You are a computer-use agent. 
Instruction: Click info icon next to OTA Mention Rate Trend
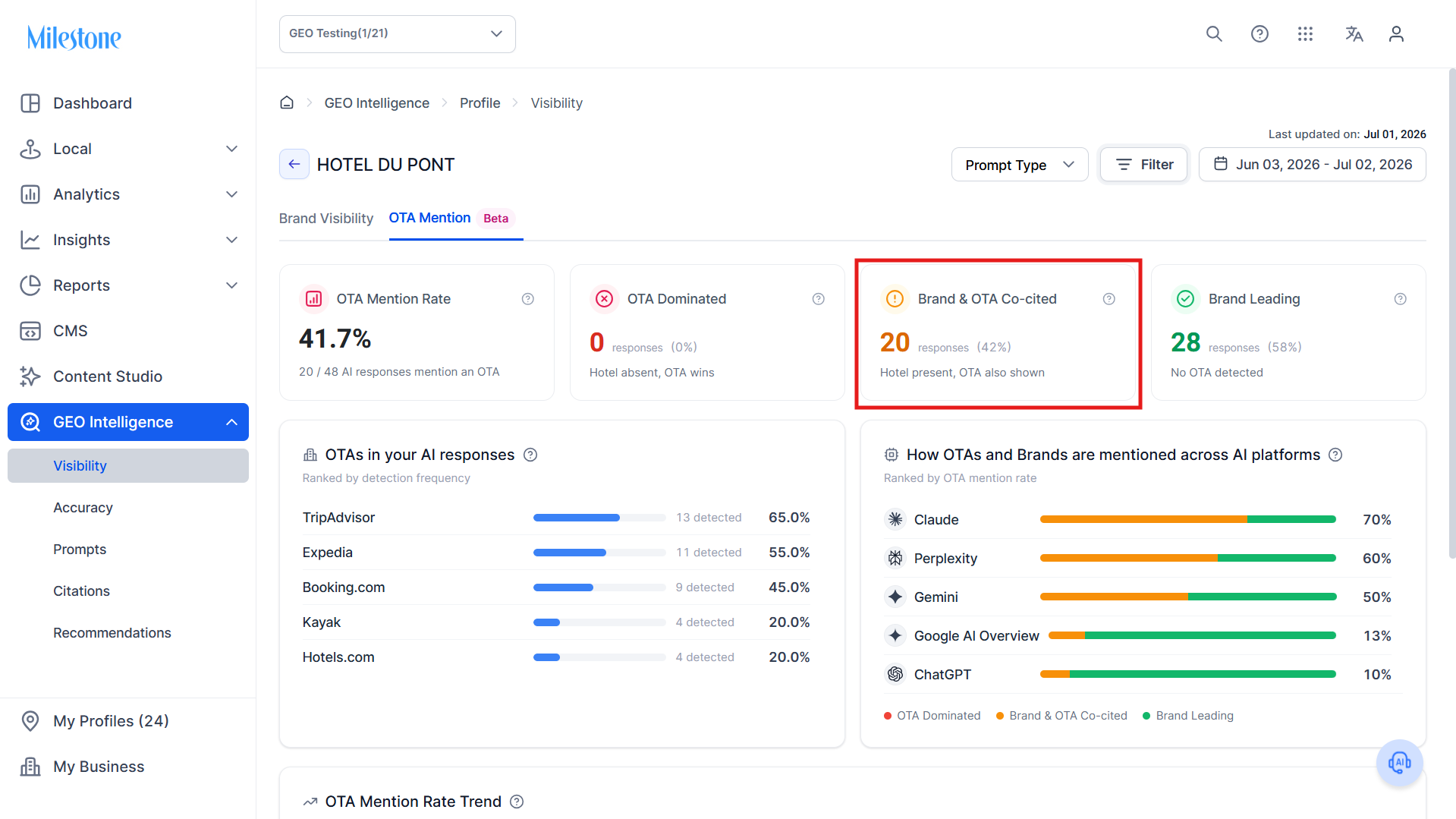(x=517, y=802)
